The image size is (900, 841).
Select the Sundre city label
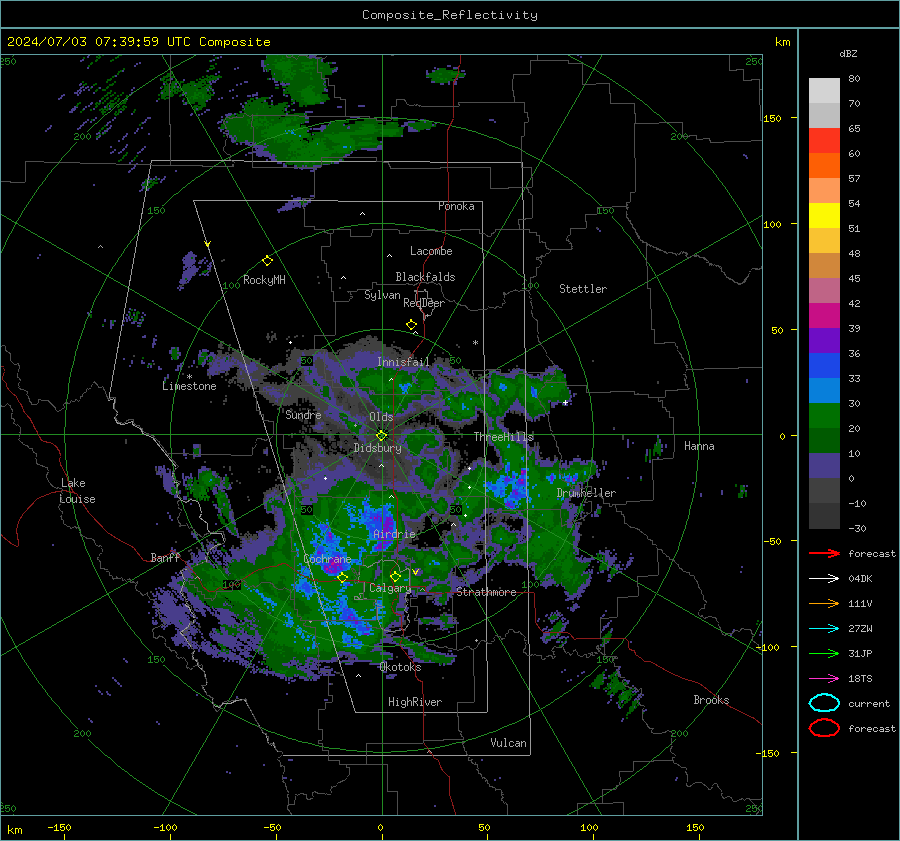pos(303,414)
